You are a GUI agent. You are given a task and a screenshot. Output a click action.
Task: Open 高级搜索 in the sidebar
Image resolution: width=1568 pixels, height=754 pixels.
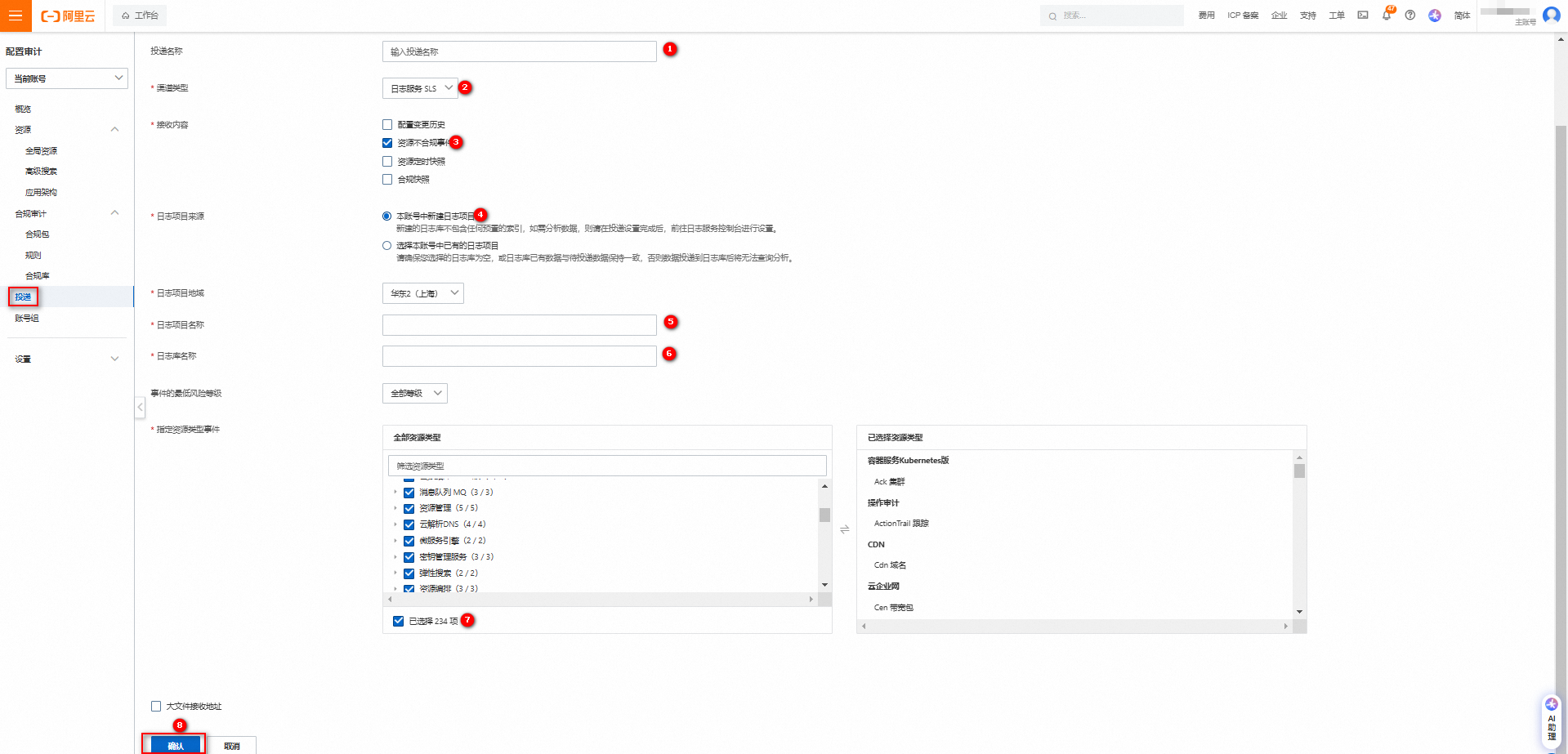pos(41,172)
